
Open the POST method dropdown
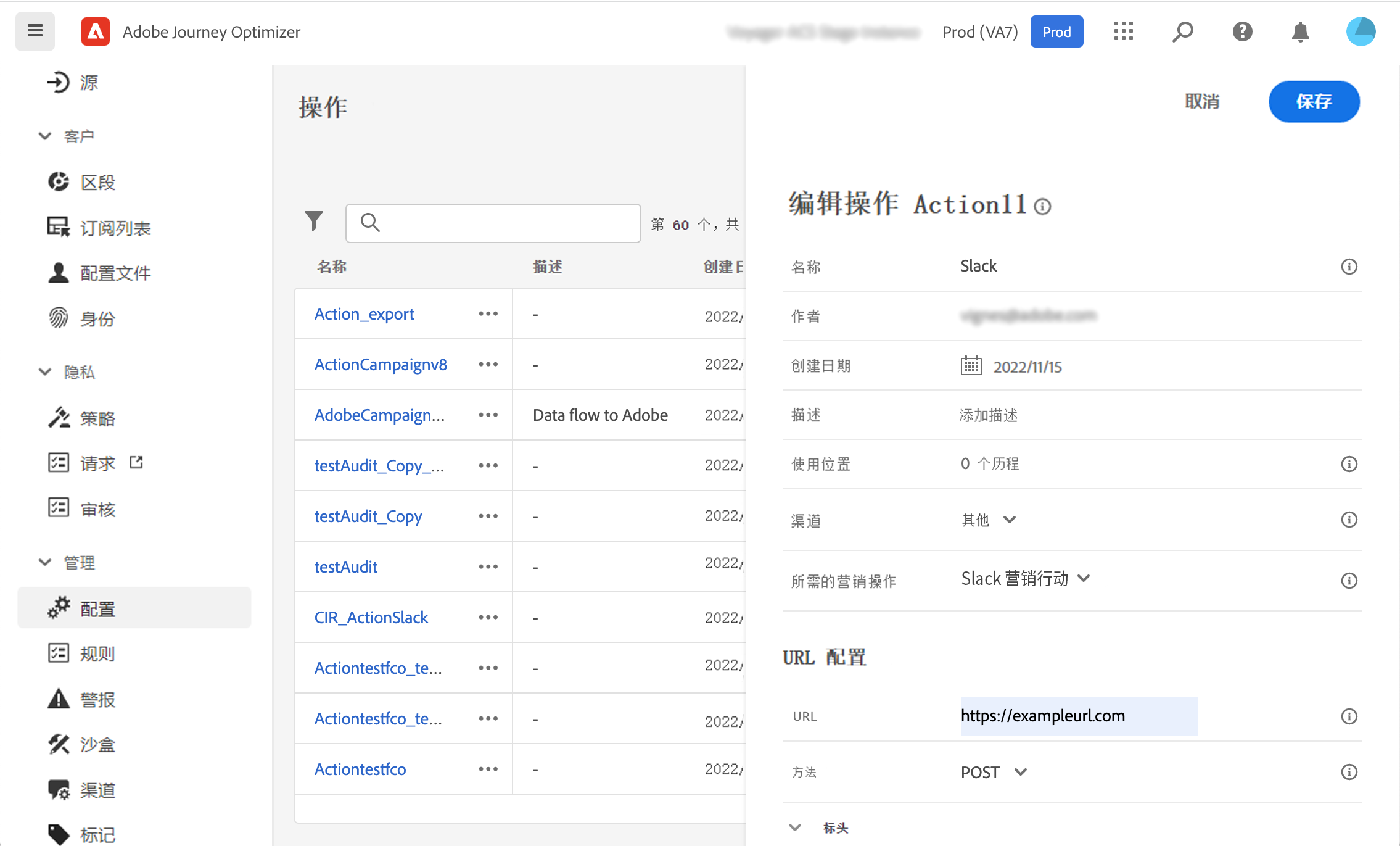(x=994, y=772)
